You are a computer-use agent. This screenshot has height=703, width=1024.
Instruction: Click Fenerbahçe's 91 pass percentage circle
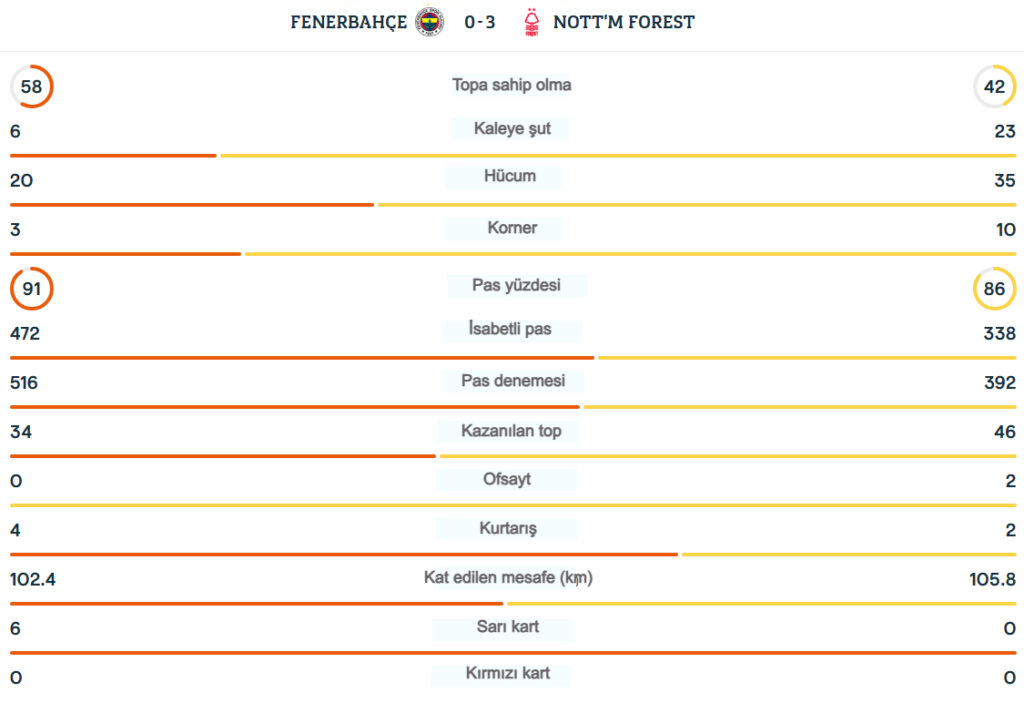coord(32,289)
